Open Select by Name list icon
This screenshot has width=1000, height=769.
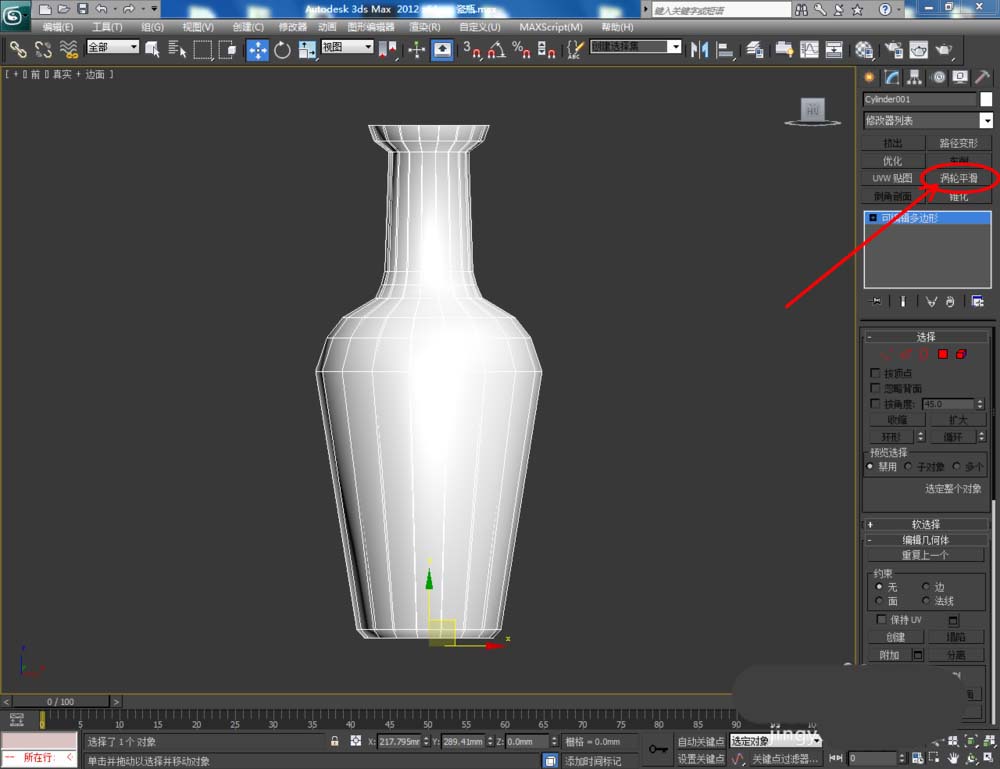(177, 49)
